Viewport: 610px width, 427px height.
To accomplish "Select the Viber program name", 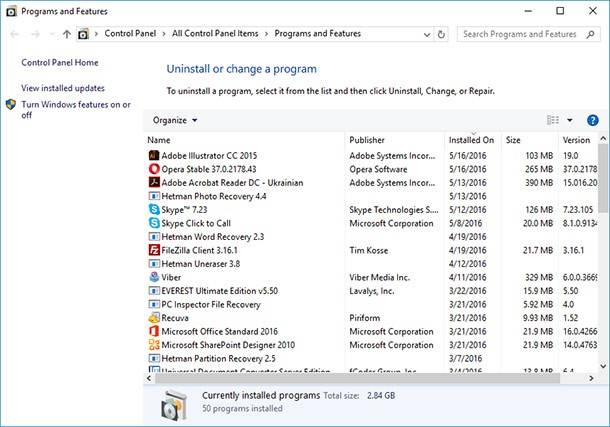I will [171, 277].
